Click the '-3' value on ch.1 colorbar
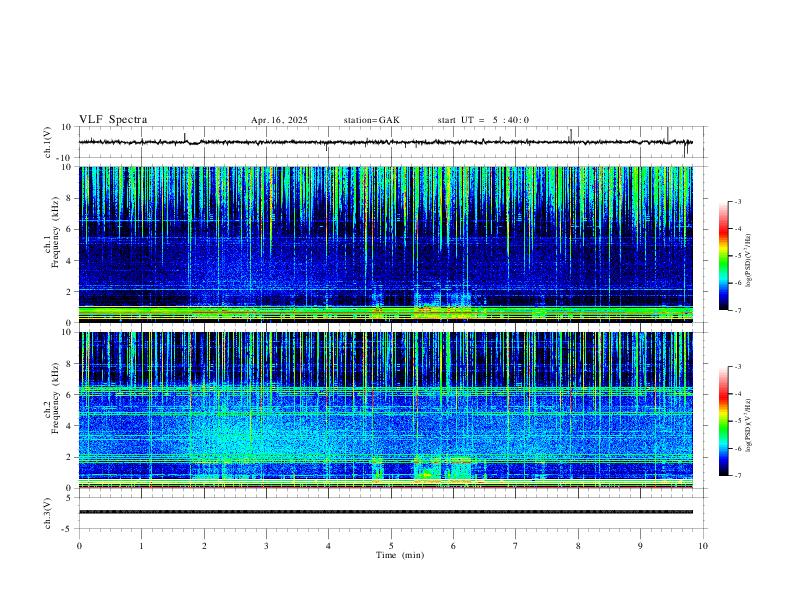 (x=737, y=201)
